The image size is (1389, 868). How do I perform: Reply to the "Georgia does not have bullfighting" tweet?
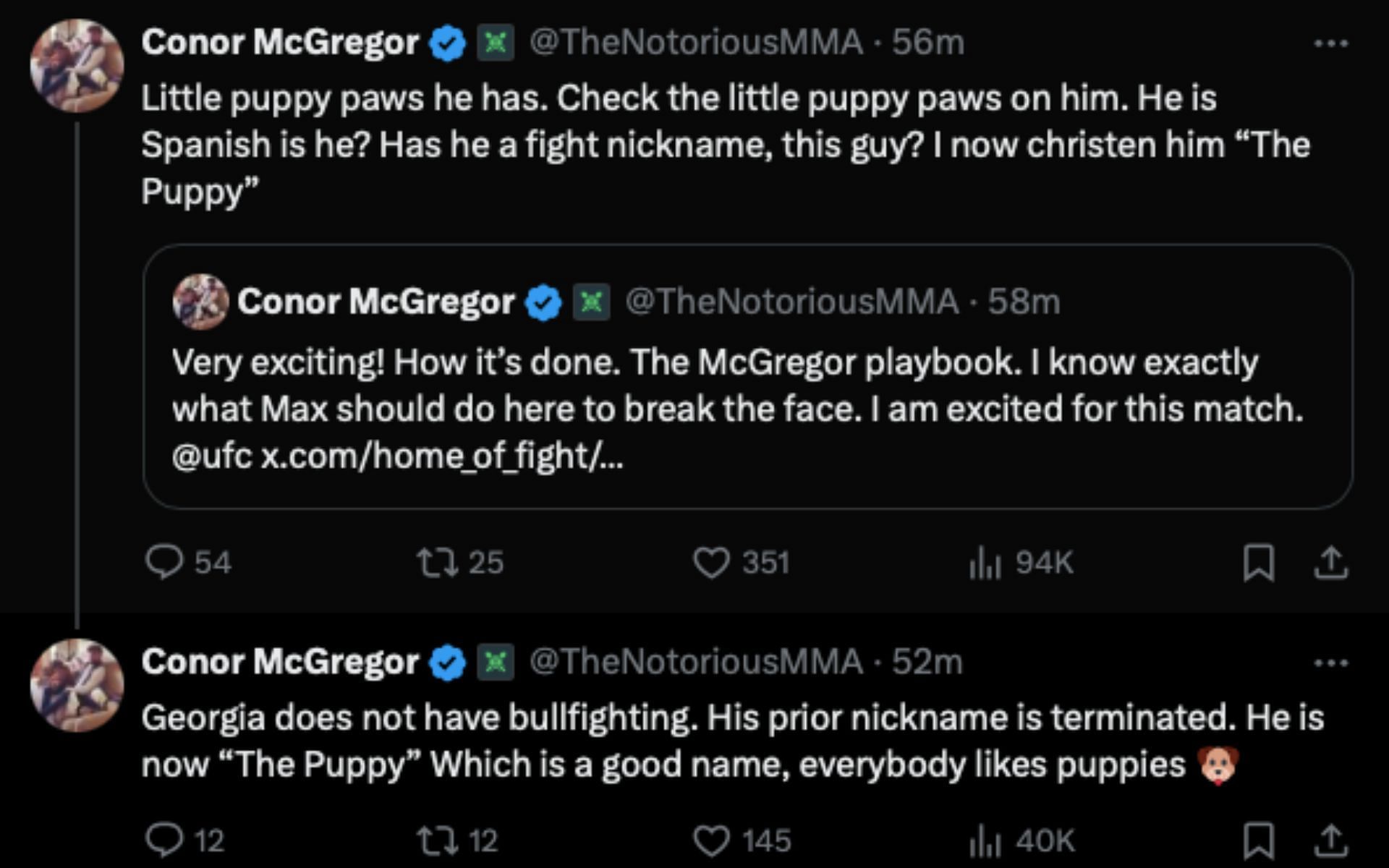tap(164, 841)
